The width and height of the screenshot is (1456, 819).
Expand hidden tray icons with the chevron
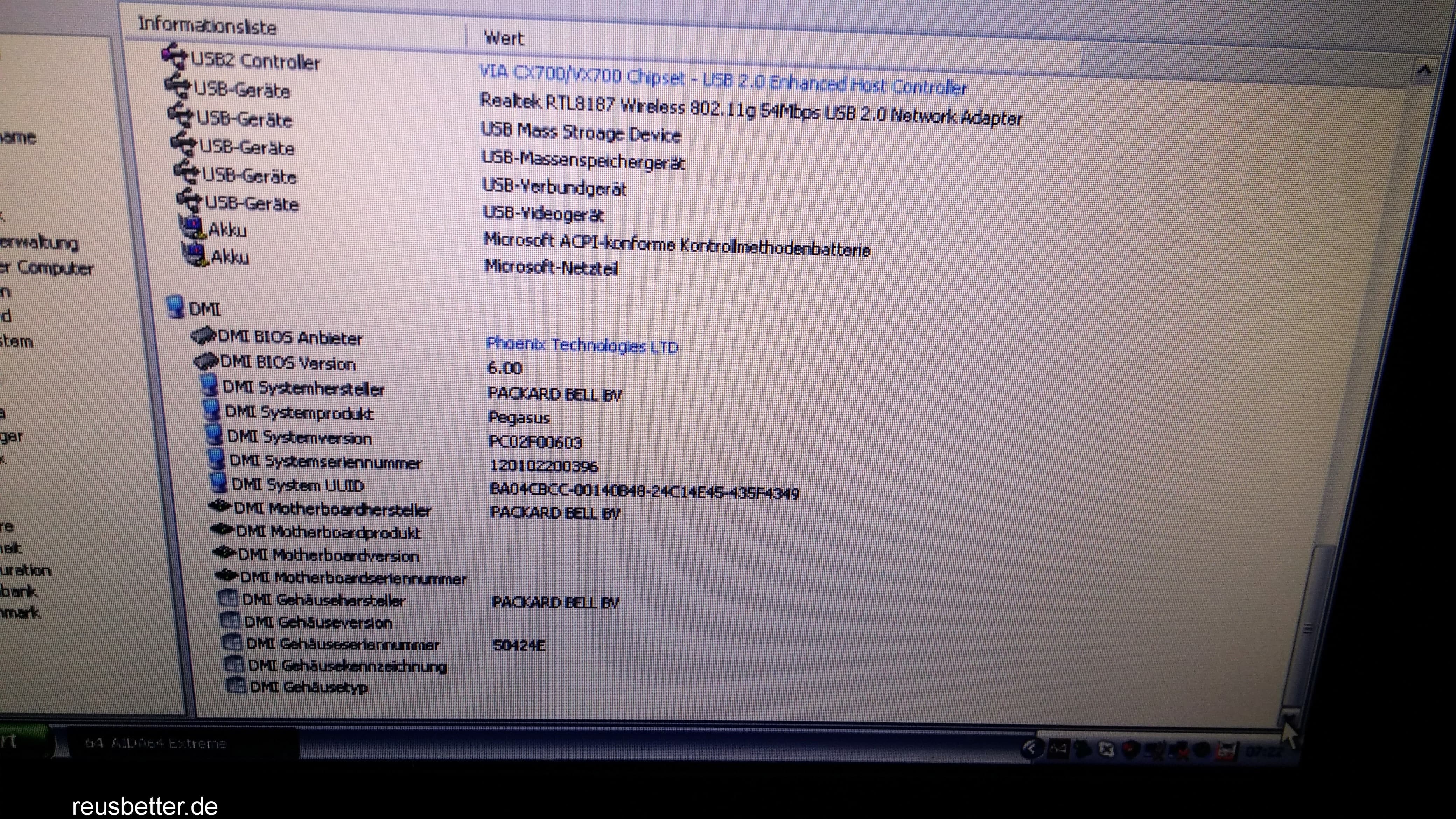[x=1032, y=749]
